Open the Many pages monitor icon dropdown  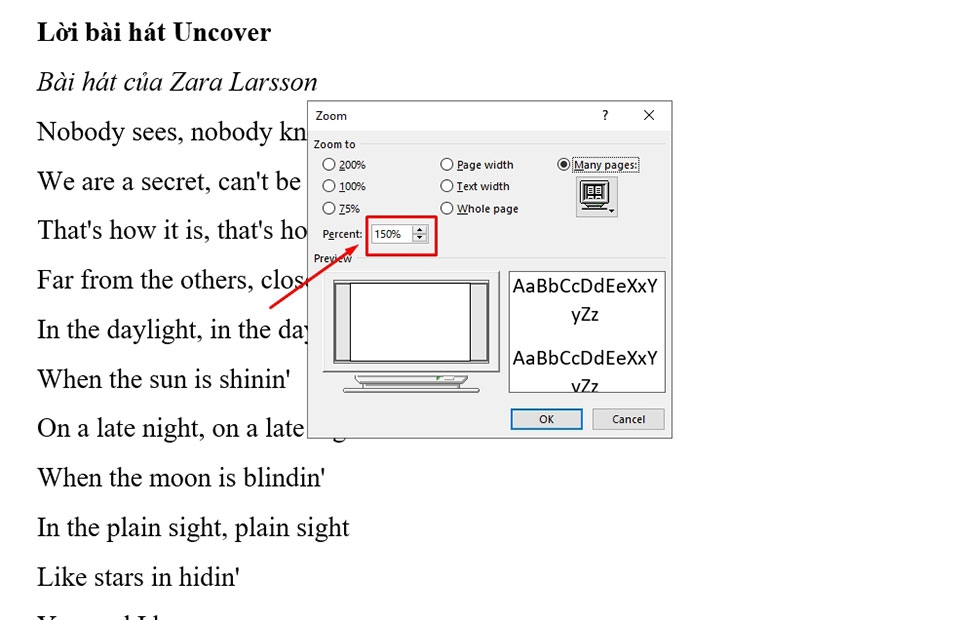[596, 197]
